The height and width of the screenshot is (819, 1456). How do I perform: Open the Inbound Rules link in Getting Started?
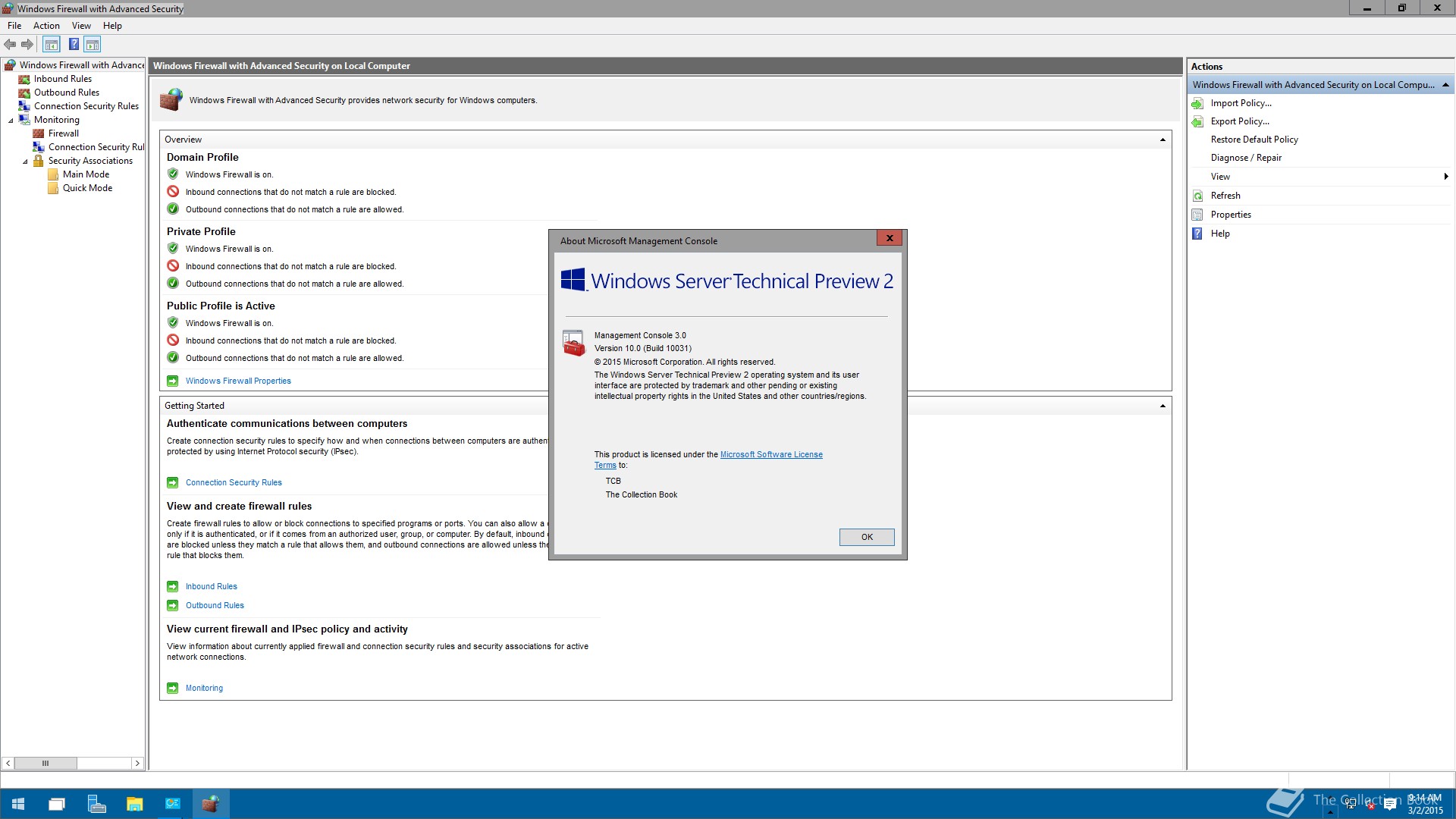pos(212,586)
